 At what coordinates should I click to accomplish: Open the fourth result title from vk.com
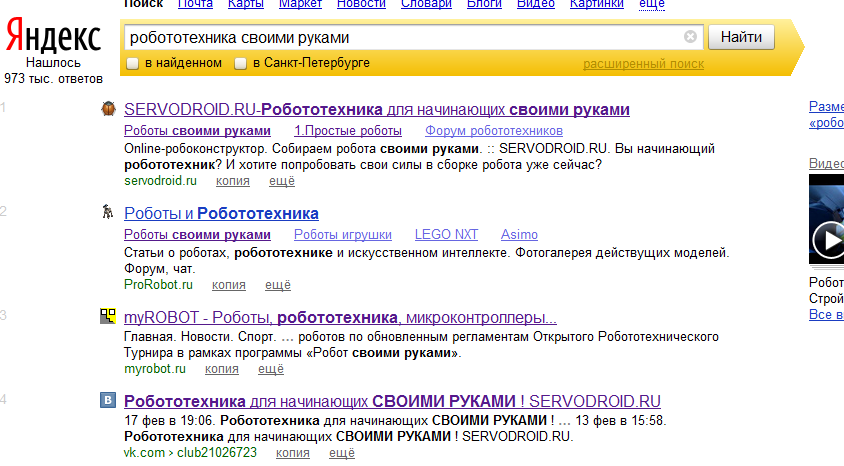point(392,401)
